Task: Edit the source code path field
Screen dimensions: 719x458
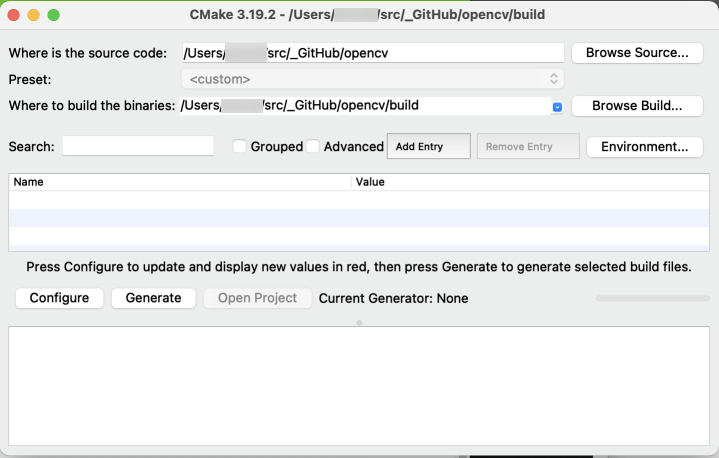Action: tap(372, 53)
